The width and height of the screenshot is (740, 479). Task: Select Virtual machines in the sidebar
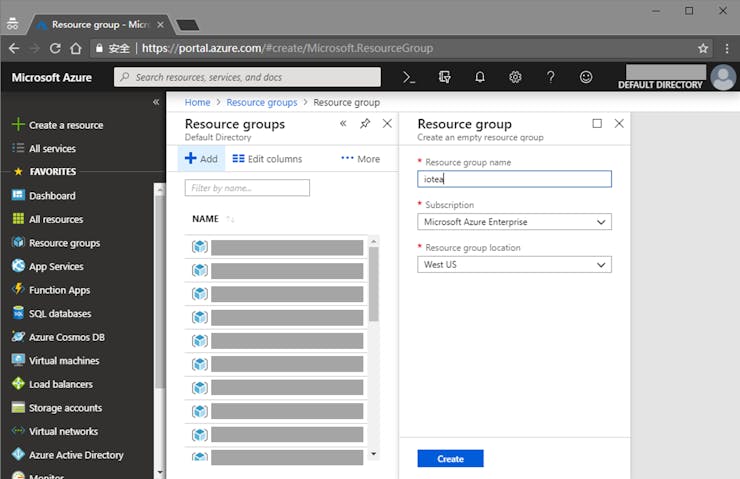pos(64,361)
